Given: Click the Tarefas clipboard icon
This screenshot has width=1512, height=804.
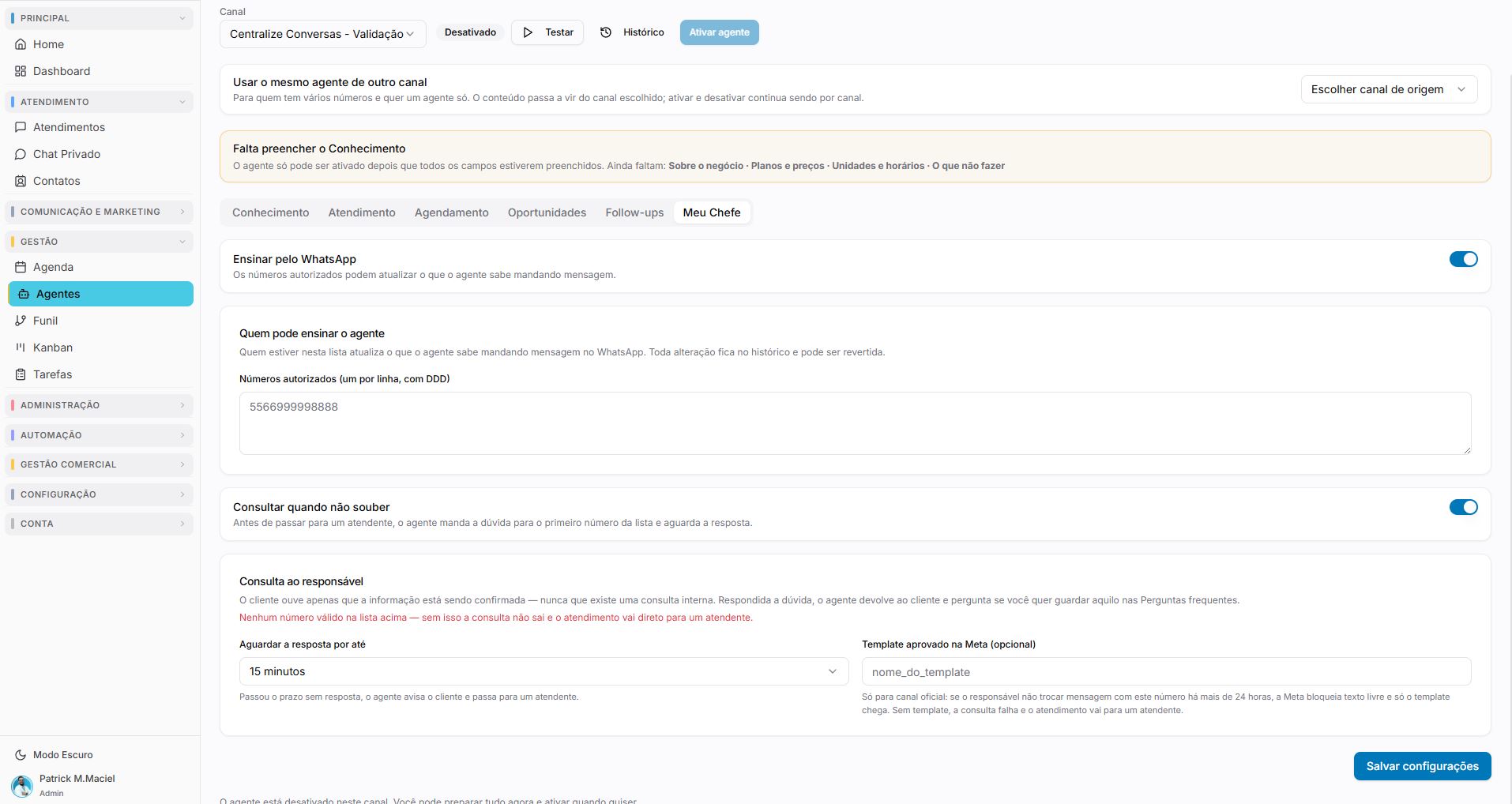Looking at the screenshot, I should (x=21, y=374).
